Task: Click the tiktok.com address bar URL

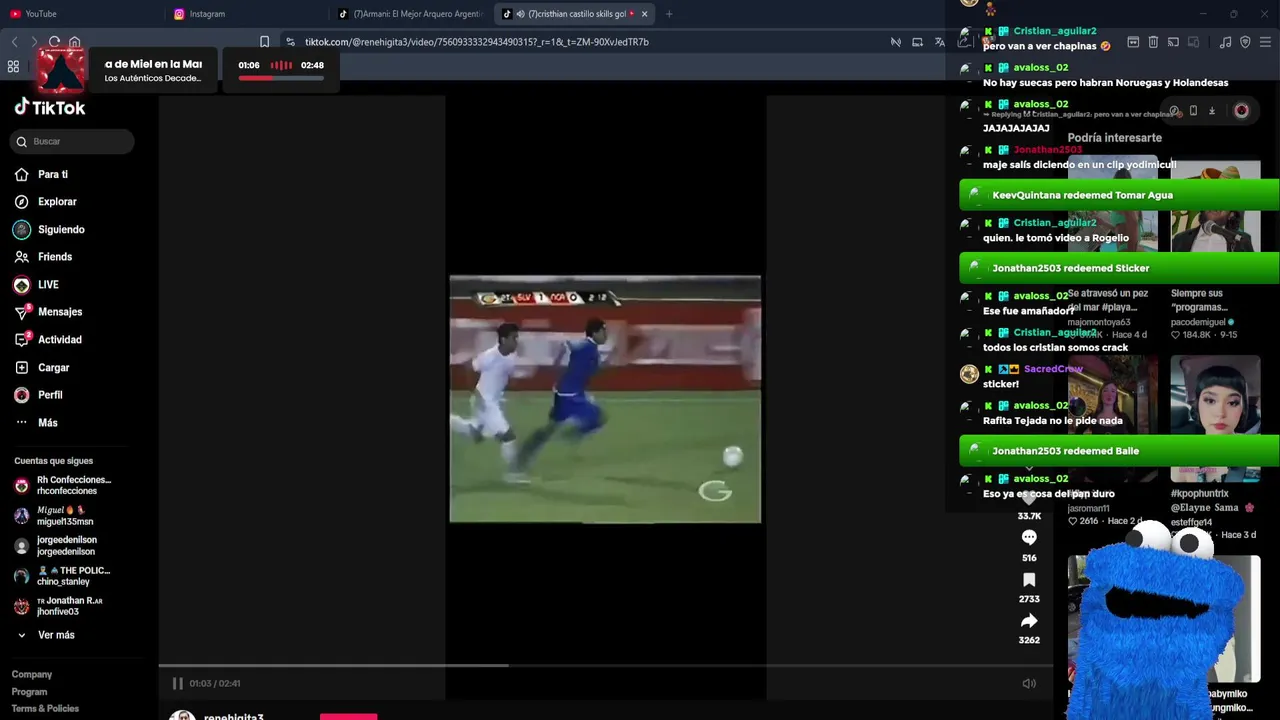Action: point(476,42)
